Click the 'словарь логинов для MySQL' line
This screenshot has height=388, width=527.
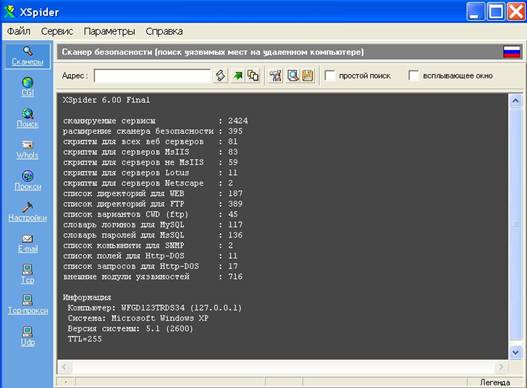click(x=153, y=225)
